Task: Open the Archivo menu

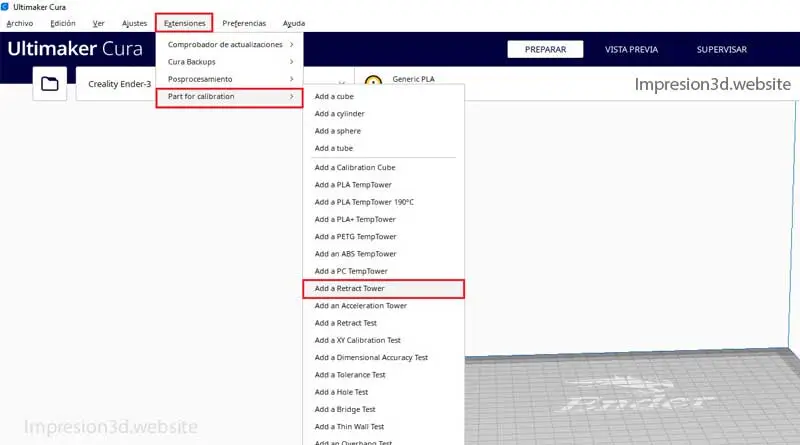Action: point(20,23)
